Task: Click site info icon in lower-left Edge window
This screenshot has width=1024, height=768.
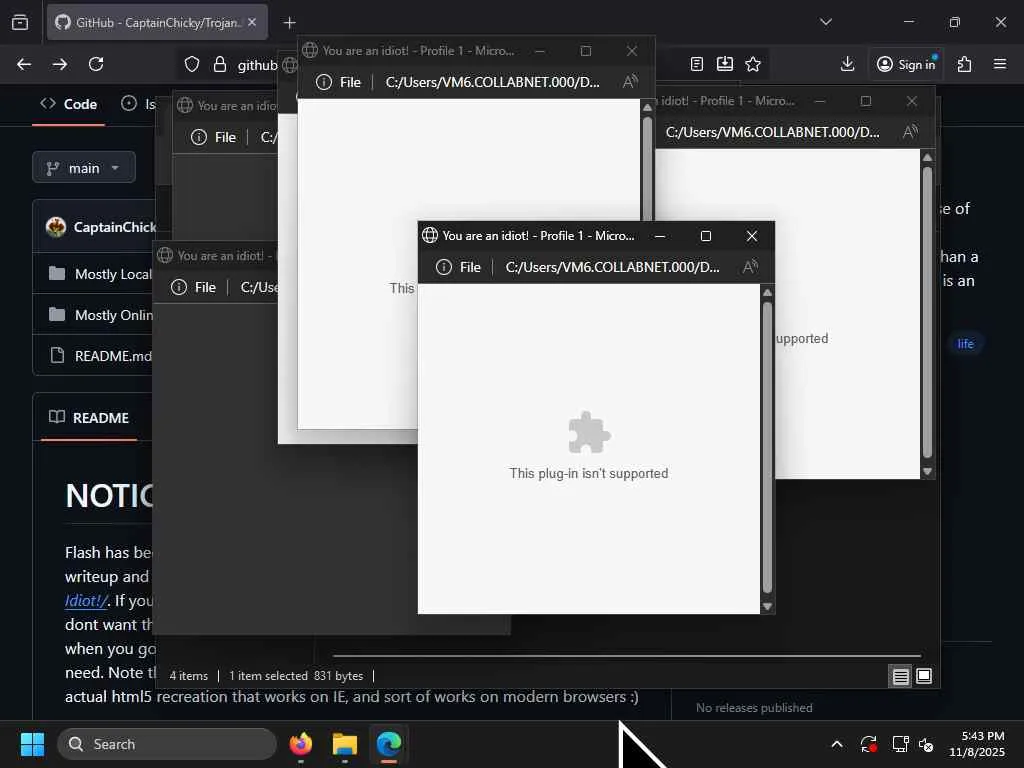Action: [x=178, y=287]
